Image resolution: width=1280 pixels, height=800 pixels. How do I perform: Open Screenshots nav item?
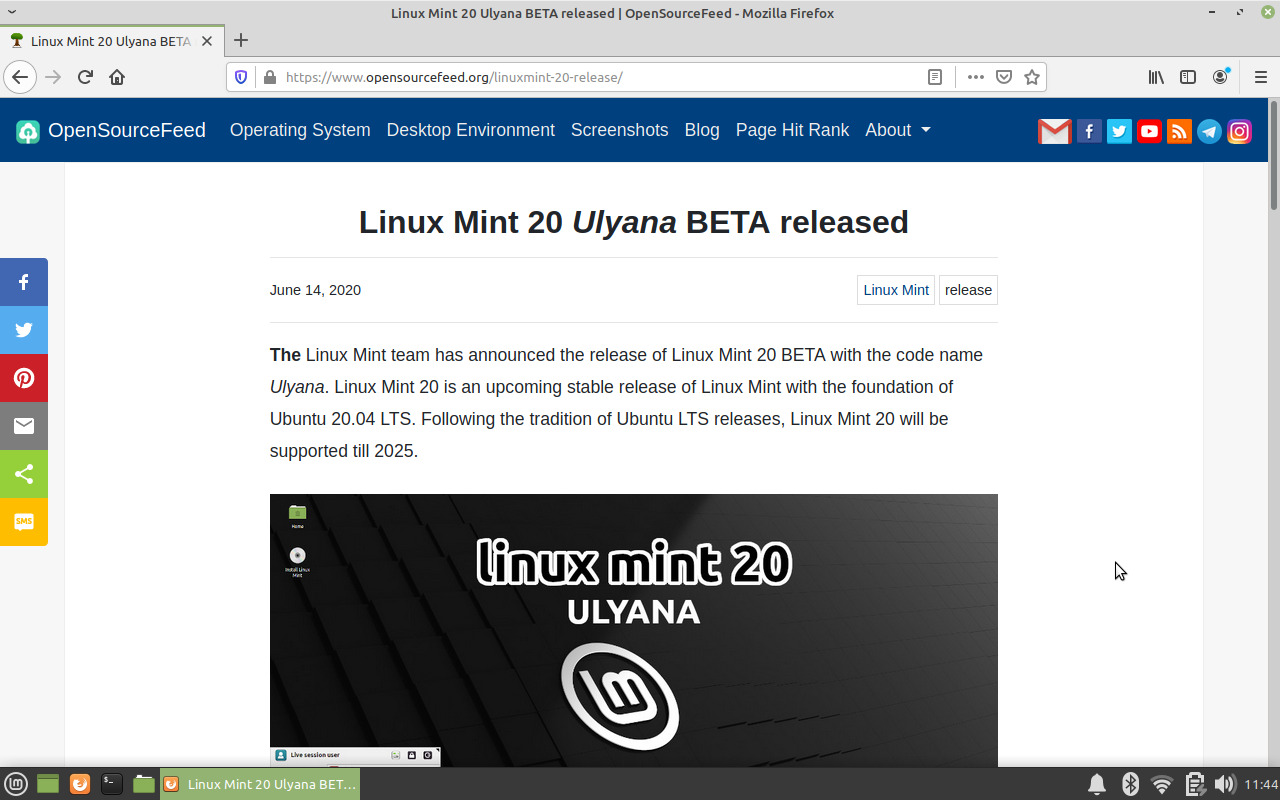620,130
